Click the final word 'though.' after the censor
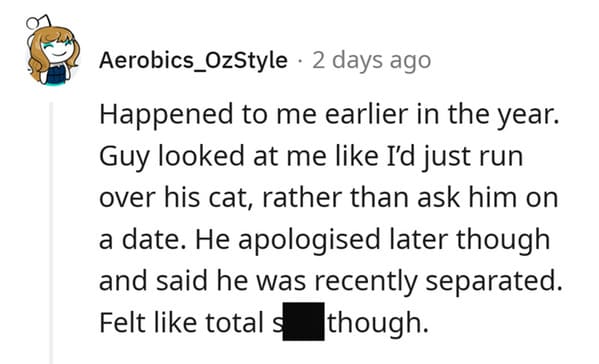The height and width of the screenshot is (364, 599). pos(378,323)
